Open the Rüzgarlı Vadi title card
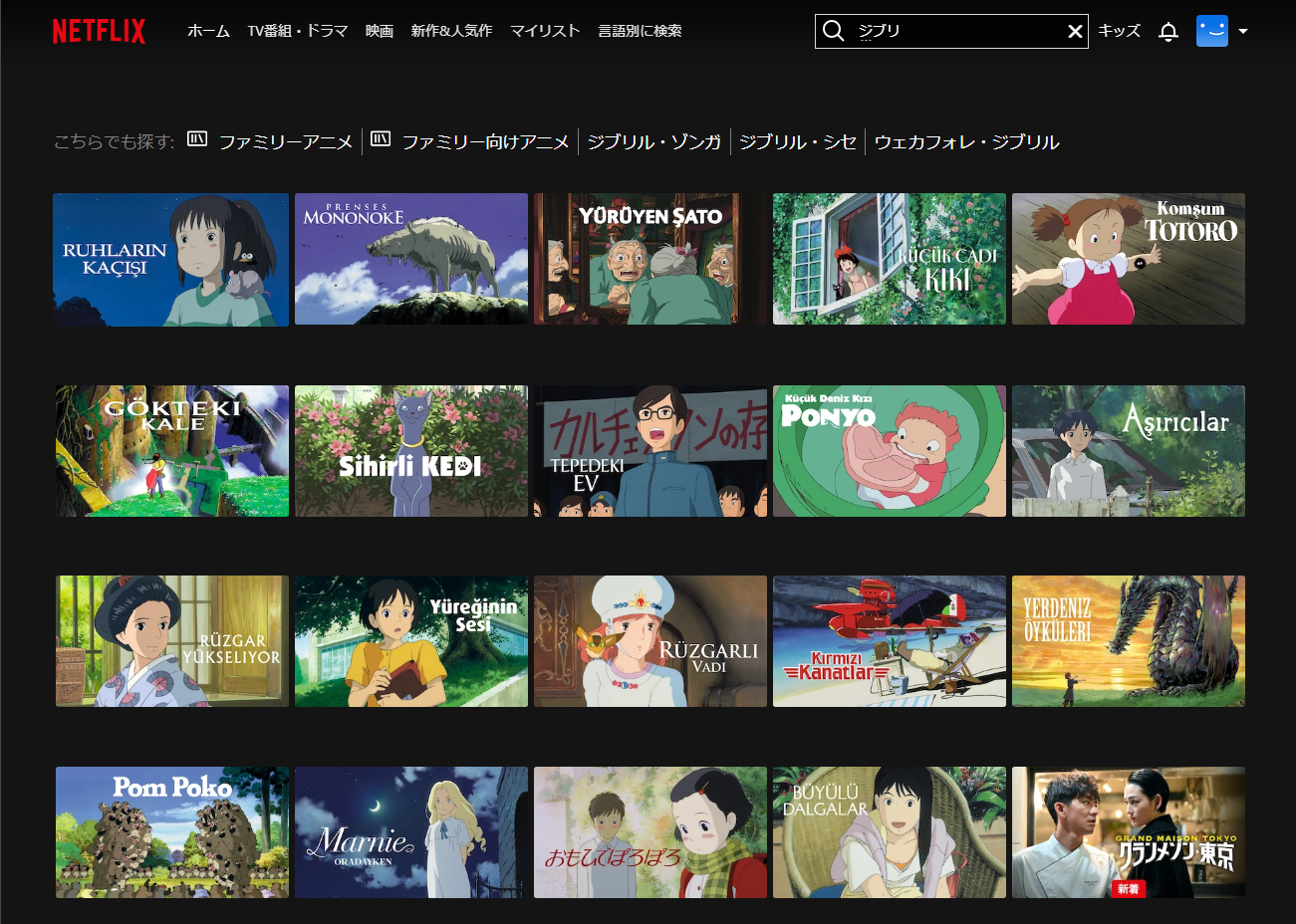The image size is (1296, 924). coord(650,641)
